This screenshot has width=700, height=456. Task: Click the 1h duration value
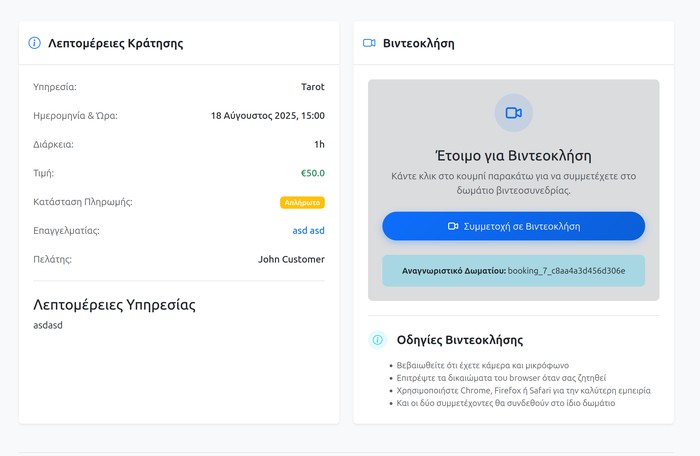319,144
